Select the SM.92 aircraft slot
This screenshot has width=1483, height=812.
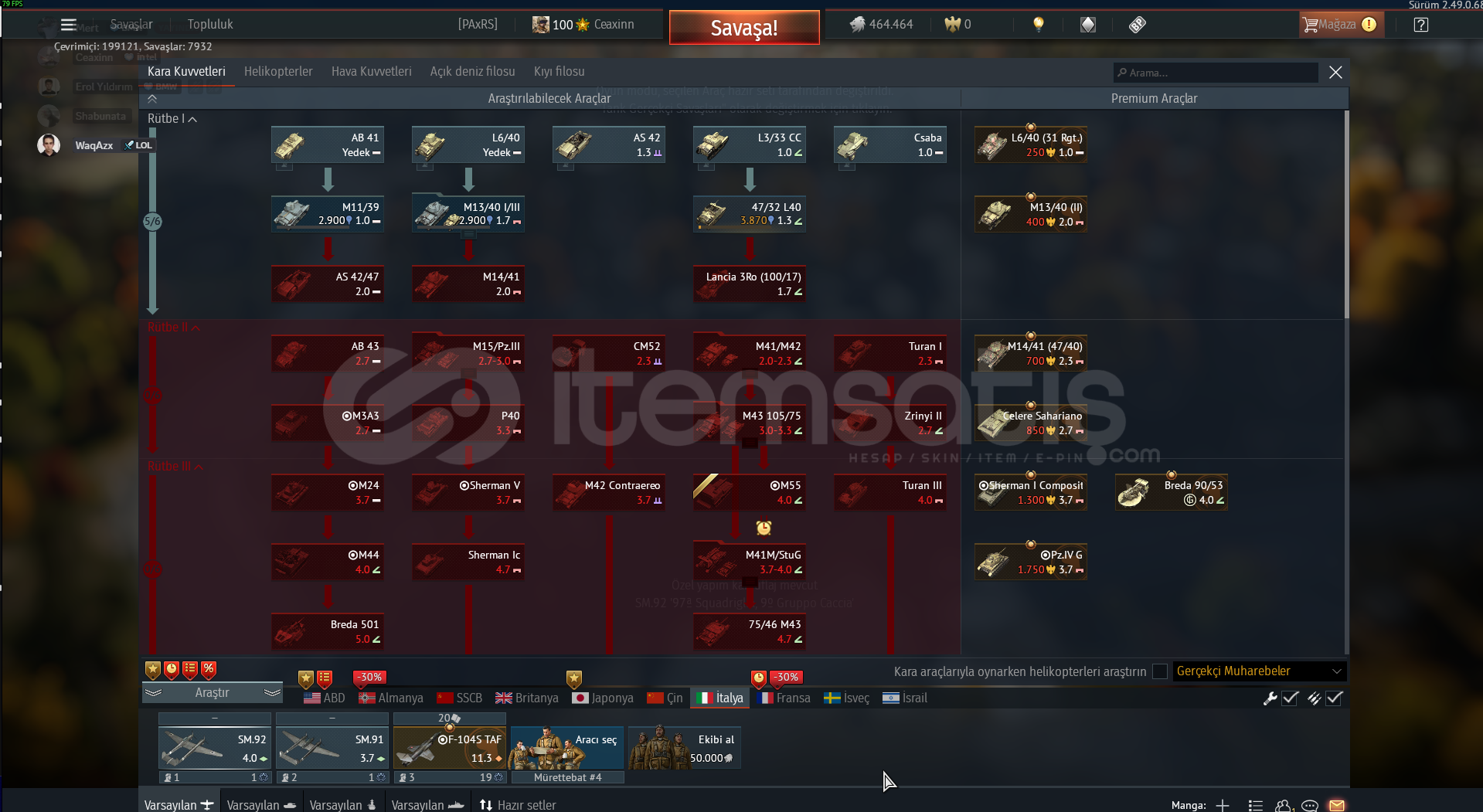[215, 748]
